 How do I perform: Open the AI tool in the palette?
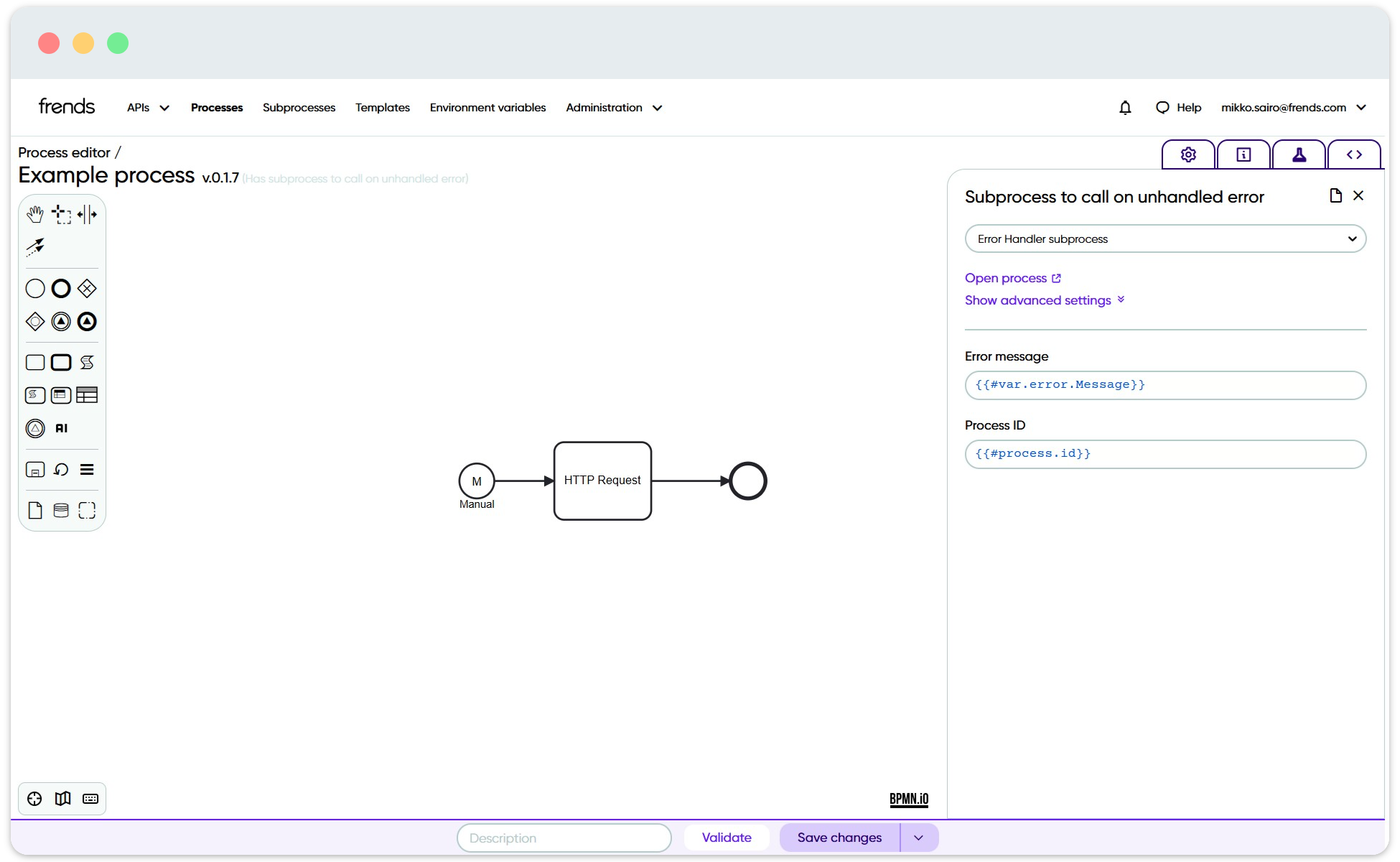[x=60, y=428]
